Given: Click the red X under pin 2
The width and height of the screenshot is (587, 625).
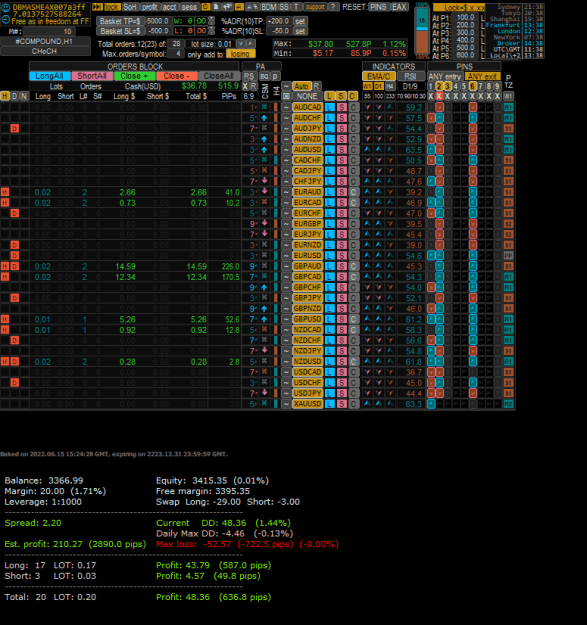Looking at the screenshot, I should click(x=439, y=96).
